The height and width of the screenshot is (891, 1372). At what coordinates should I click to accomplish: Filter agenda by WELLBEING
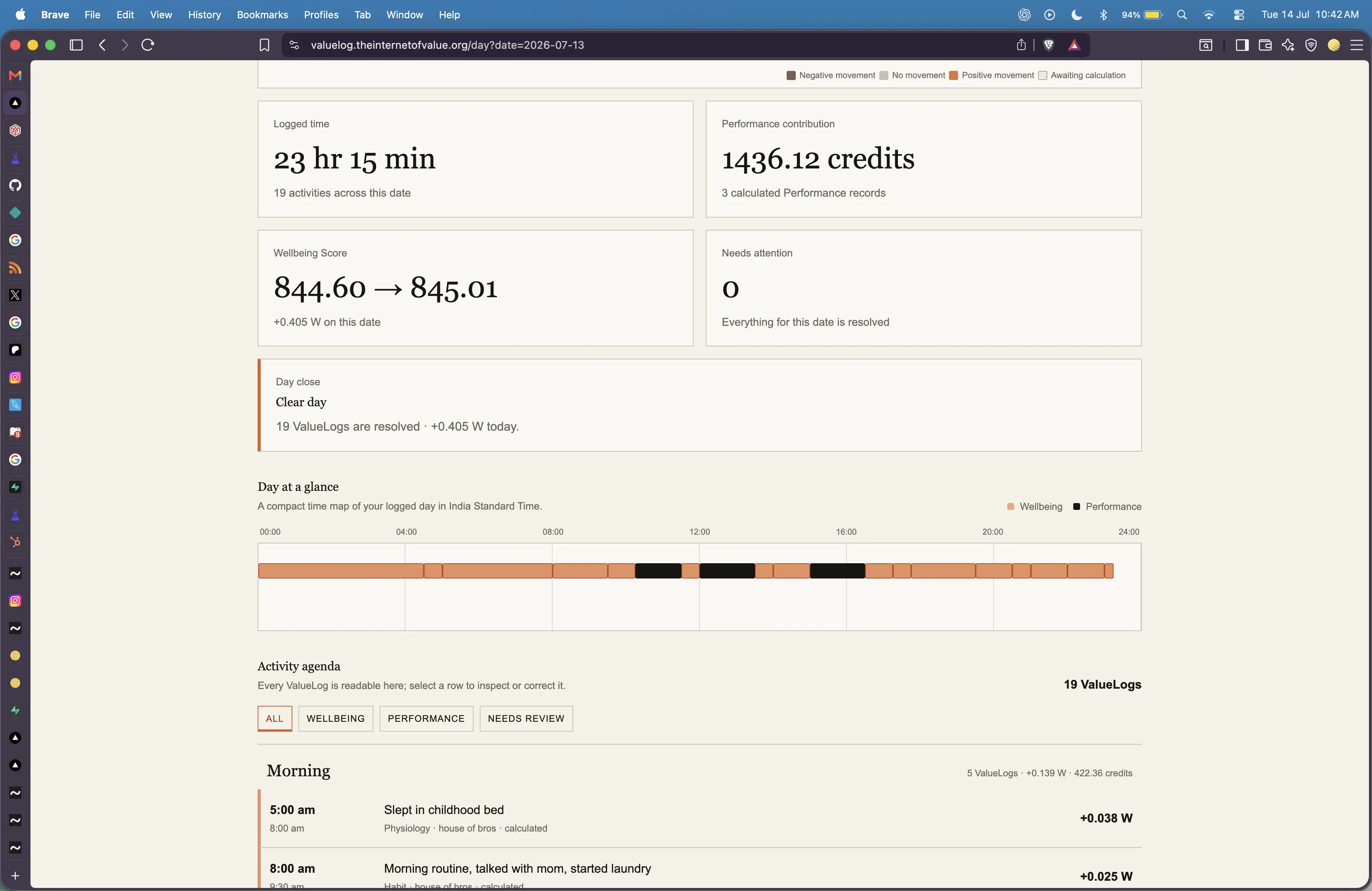click(x=335, y=719)
